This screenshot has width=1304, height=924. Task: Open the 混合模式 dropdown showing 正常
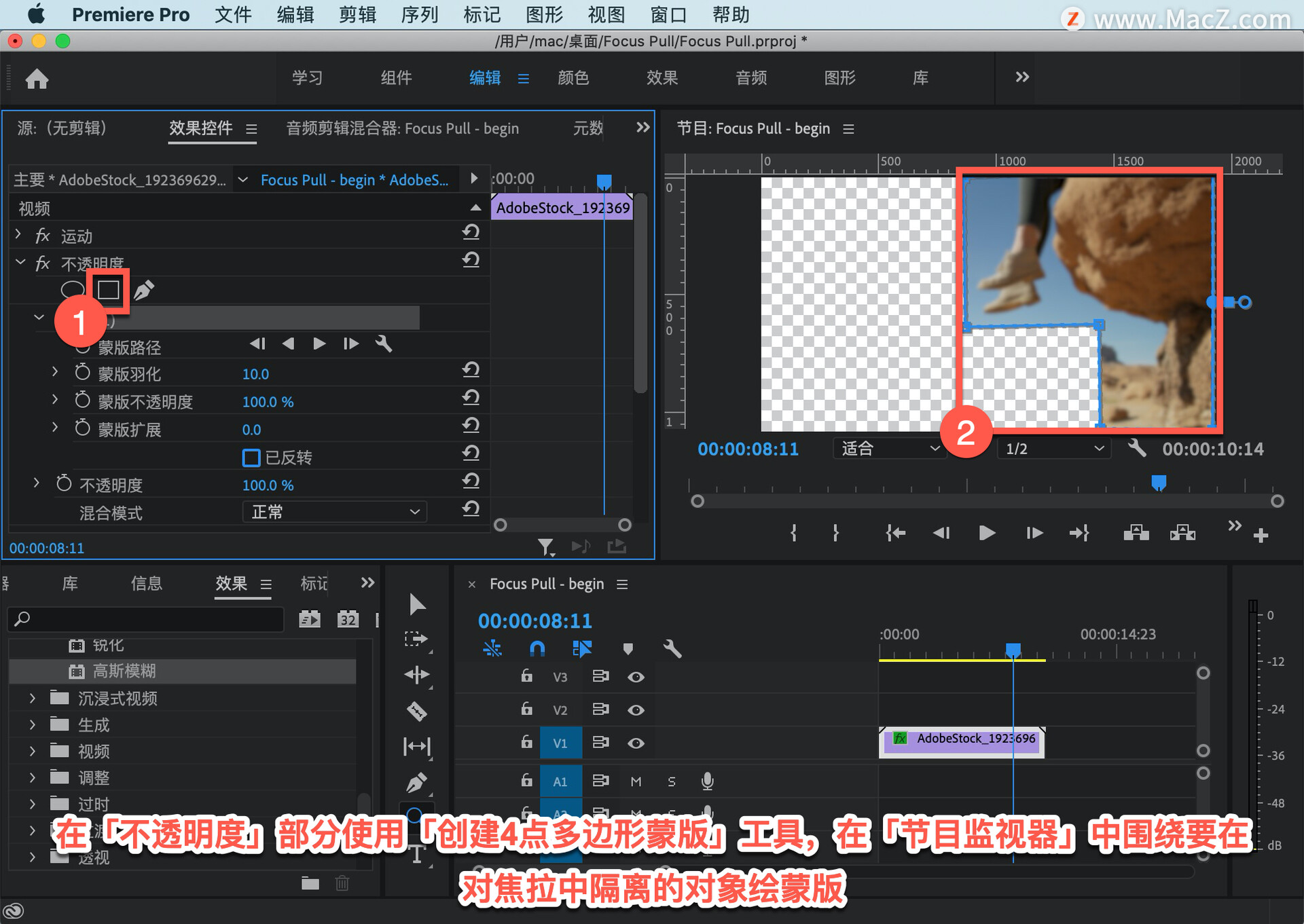tap(334, 512)
